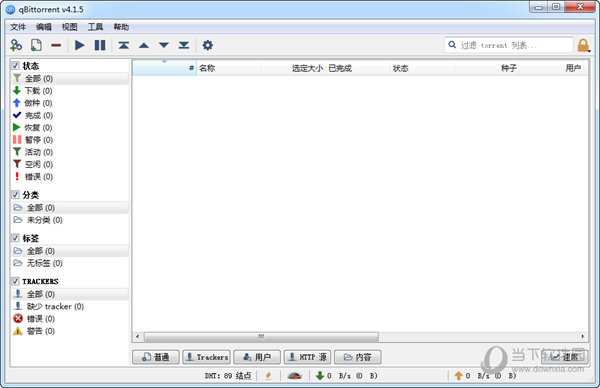Sort by the # column header

[165, 68]
